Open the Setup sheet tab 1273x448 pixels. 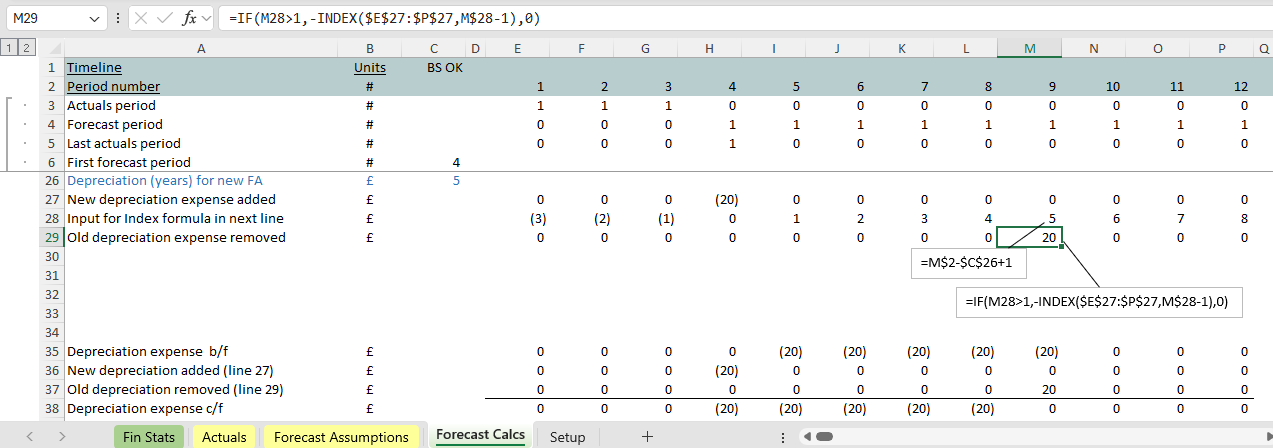coord(567,436)
